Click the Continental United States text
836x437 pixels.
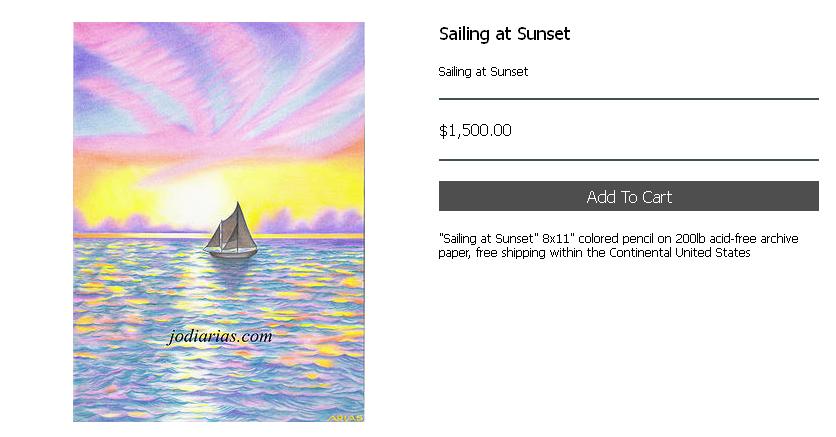click(680, 253)
